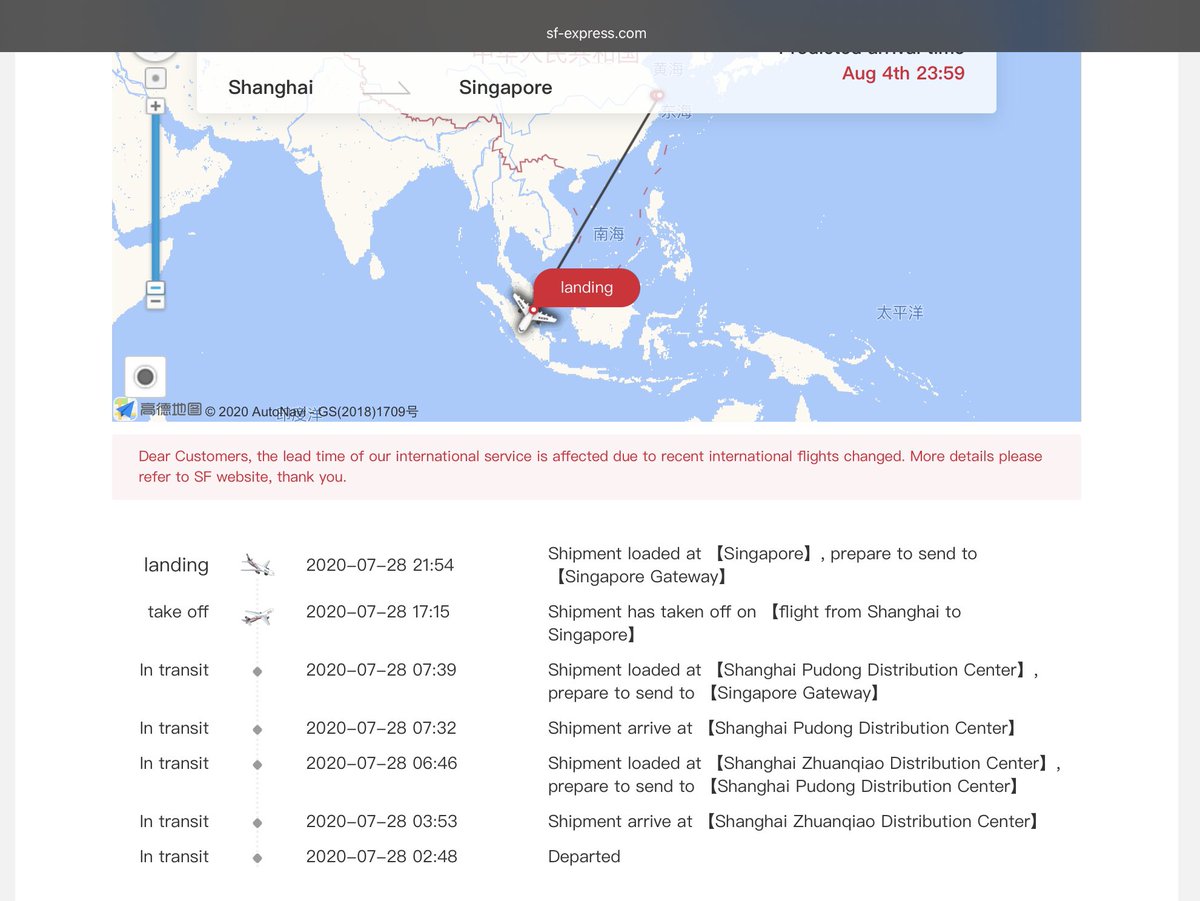Screen dimensions: 1200x901
Task: Click the small square button above zoom plus
Action: click(155, 78)
